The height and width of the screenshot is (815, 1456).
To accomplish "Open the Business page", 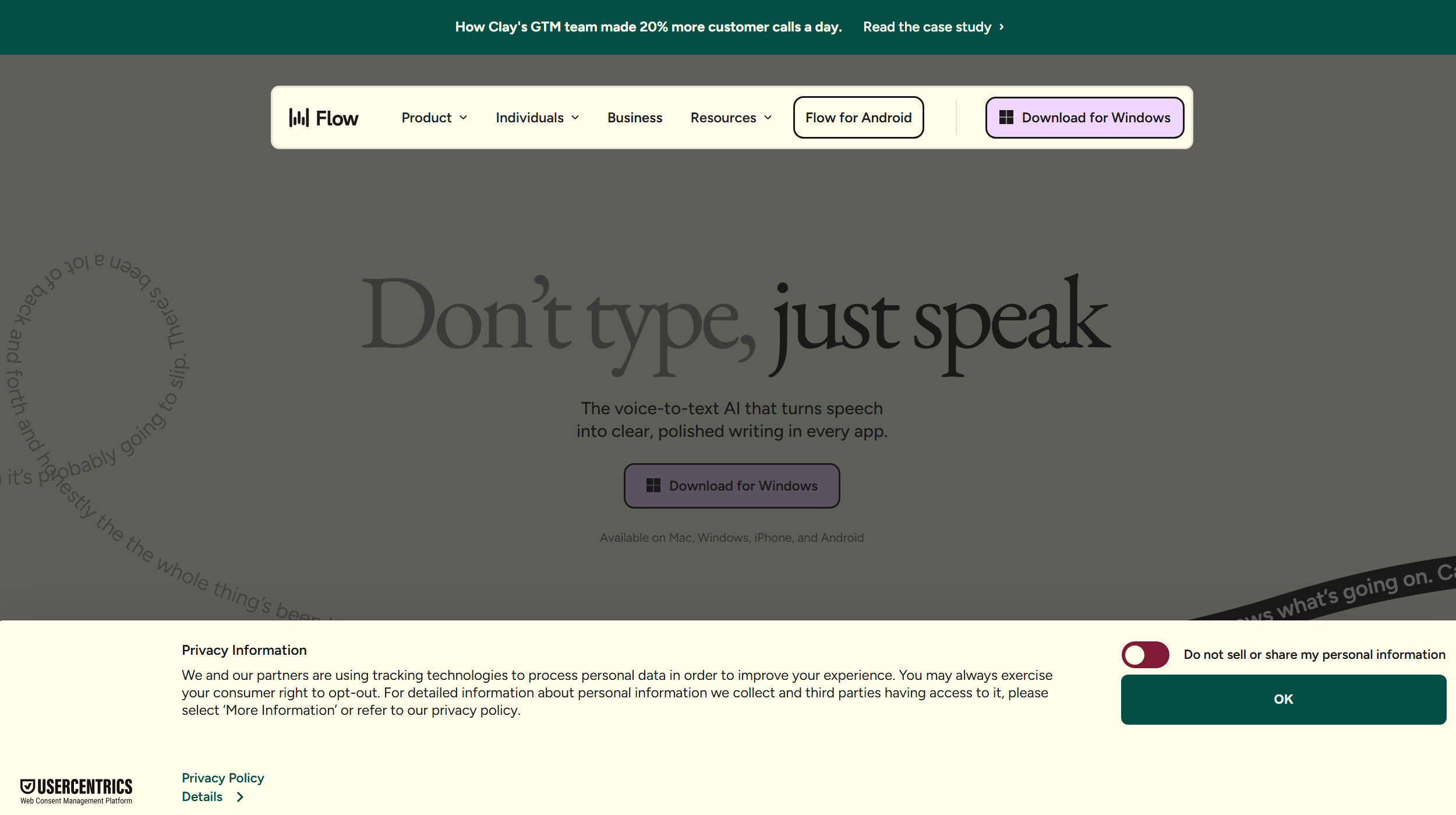I will (635, 118).
